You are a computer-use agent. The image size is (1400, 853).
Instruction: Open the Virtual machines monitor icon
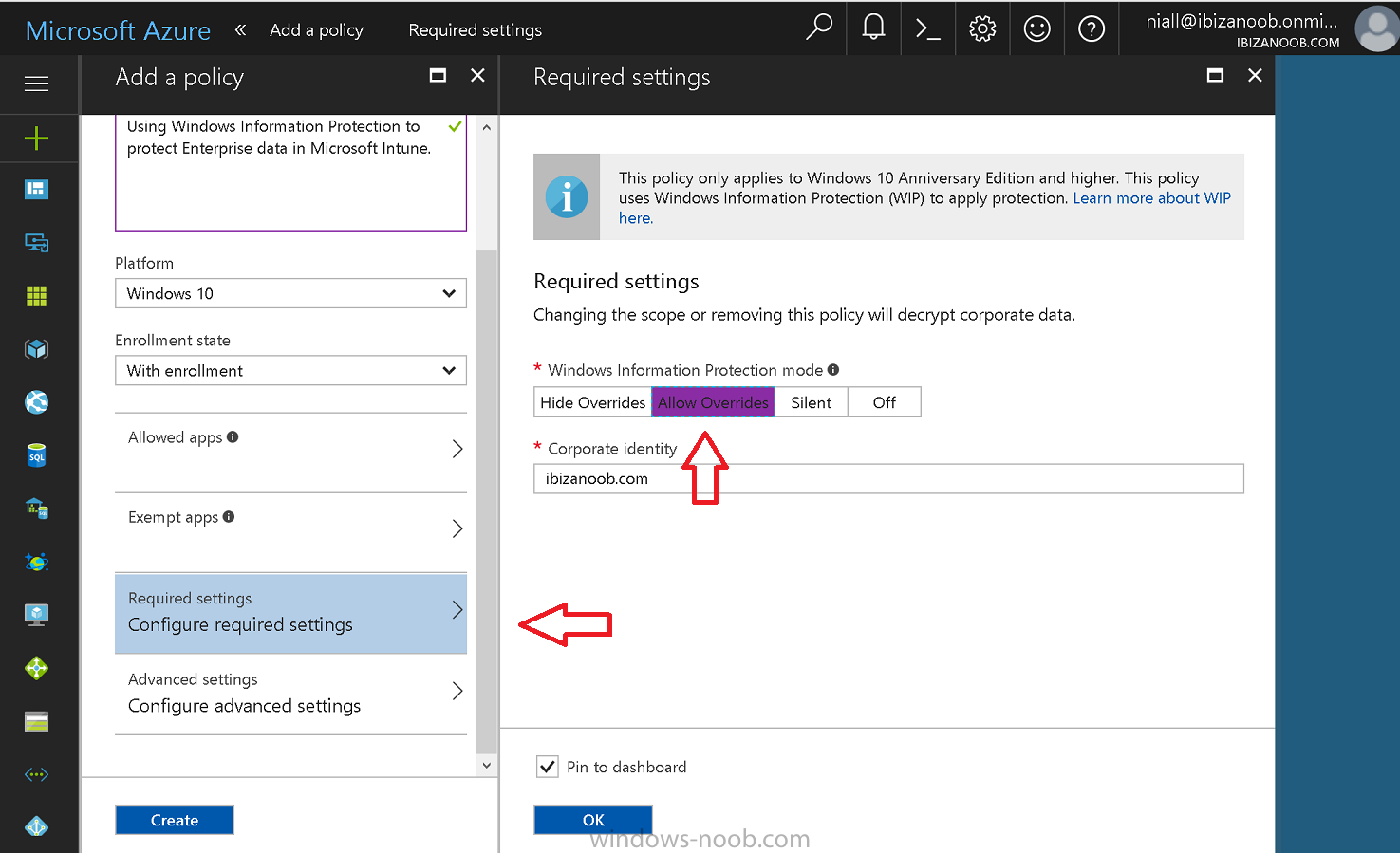(36, 615)
